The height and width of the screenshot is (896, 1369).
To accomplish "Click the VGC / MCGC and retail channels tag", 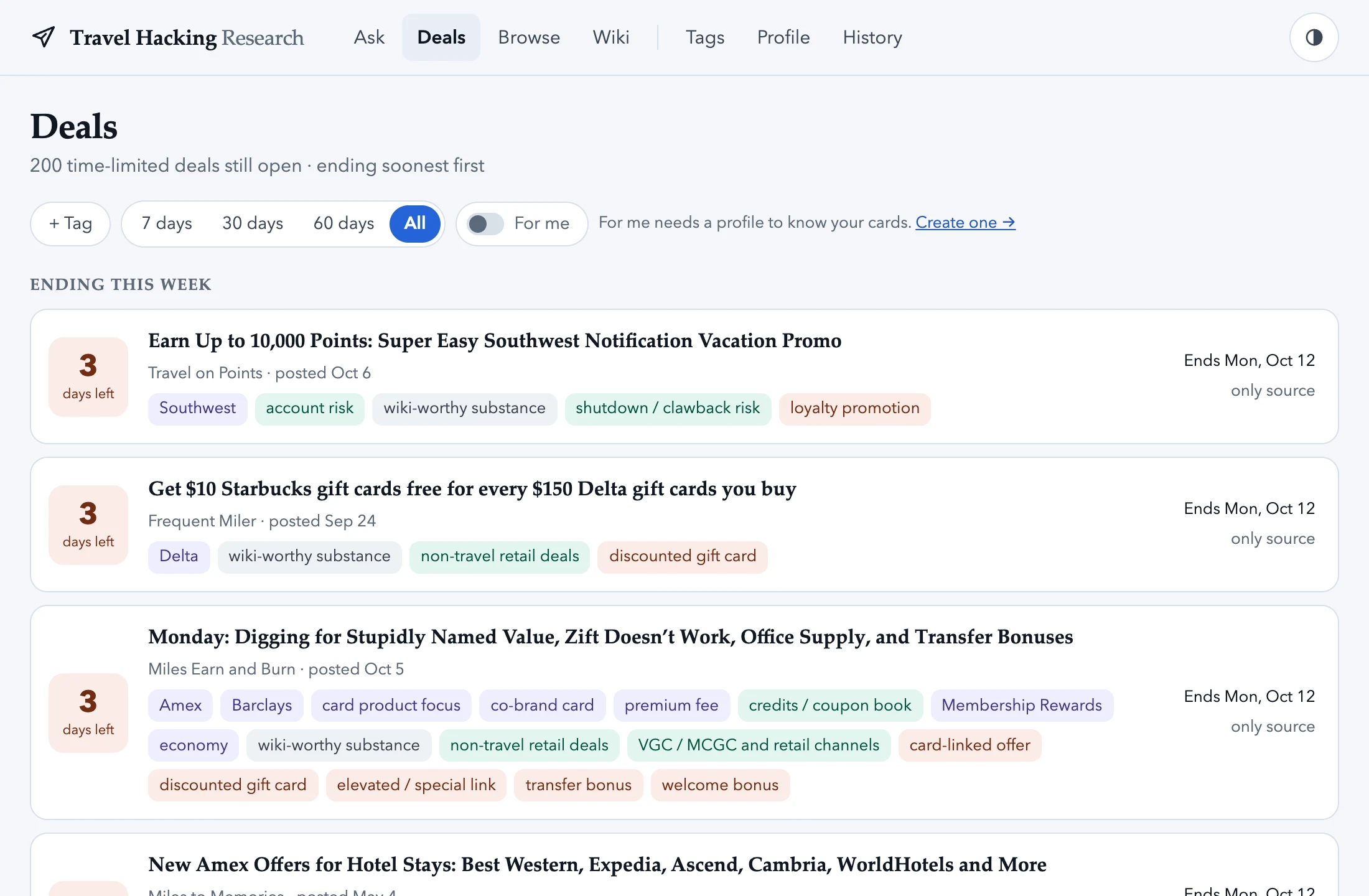I will point(759,745).
